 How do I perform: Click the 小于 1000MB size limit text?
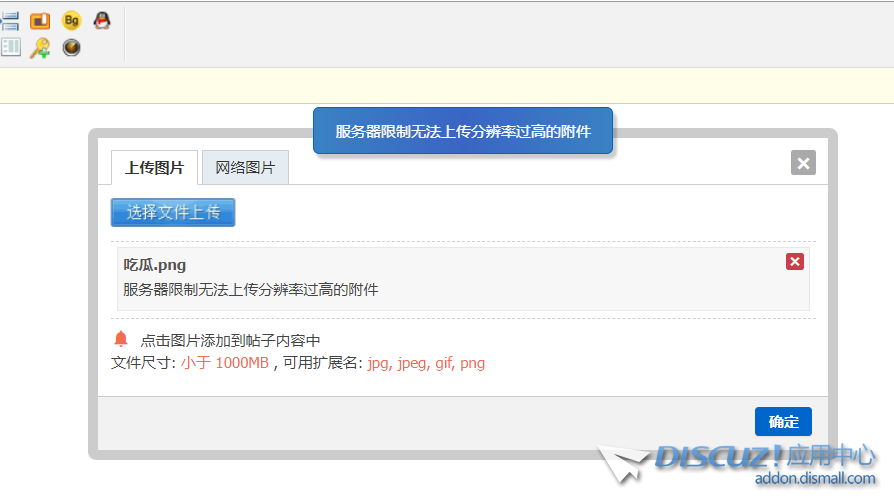click(225, 363)
